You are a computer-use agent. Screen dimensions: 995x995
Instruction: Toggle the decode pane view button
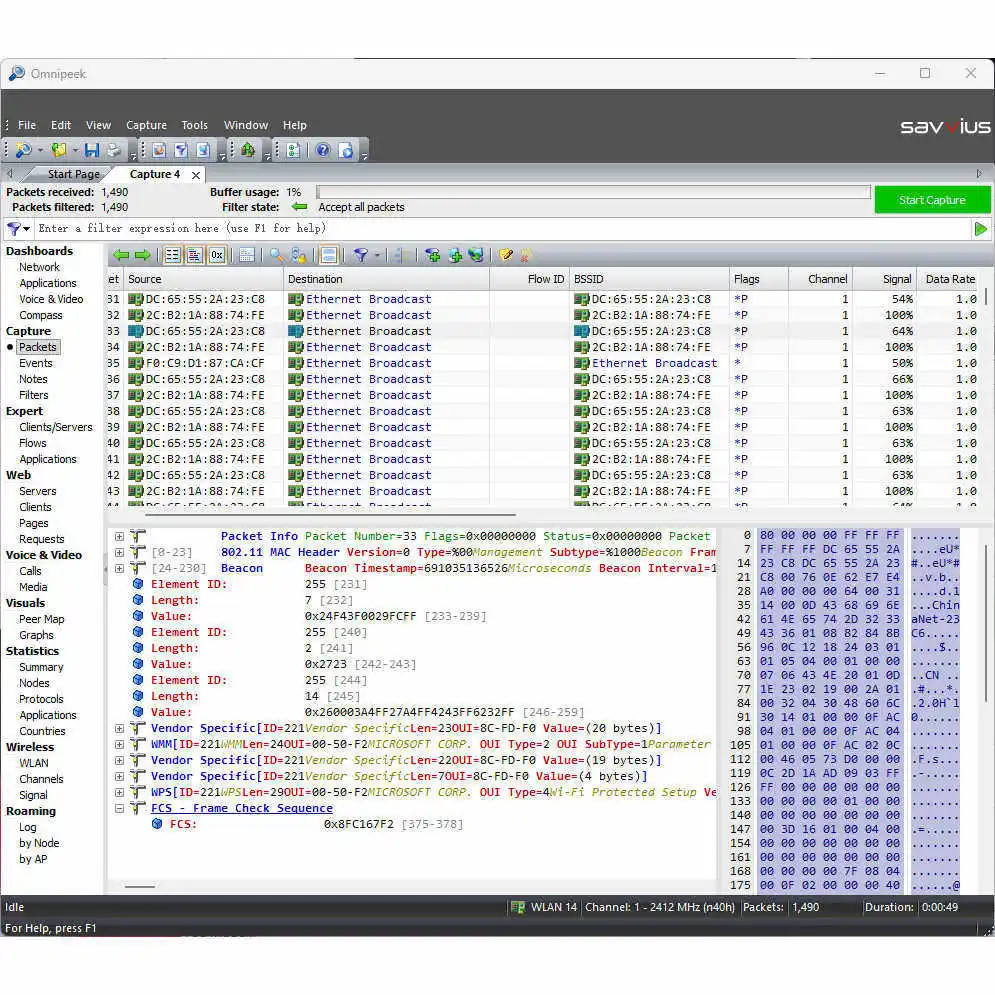click(x=194, y=255)
